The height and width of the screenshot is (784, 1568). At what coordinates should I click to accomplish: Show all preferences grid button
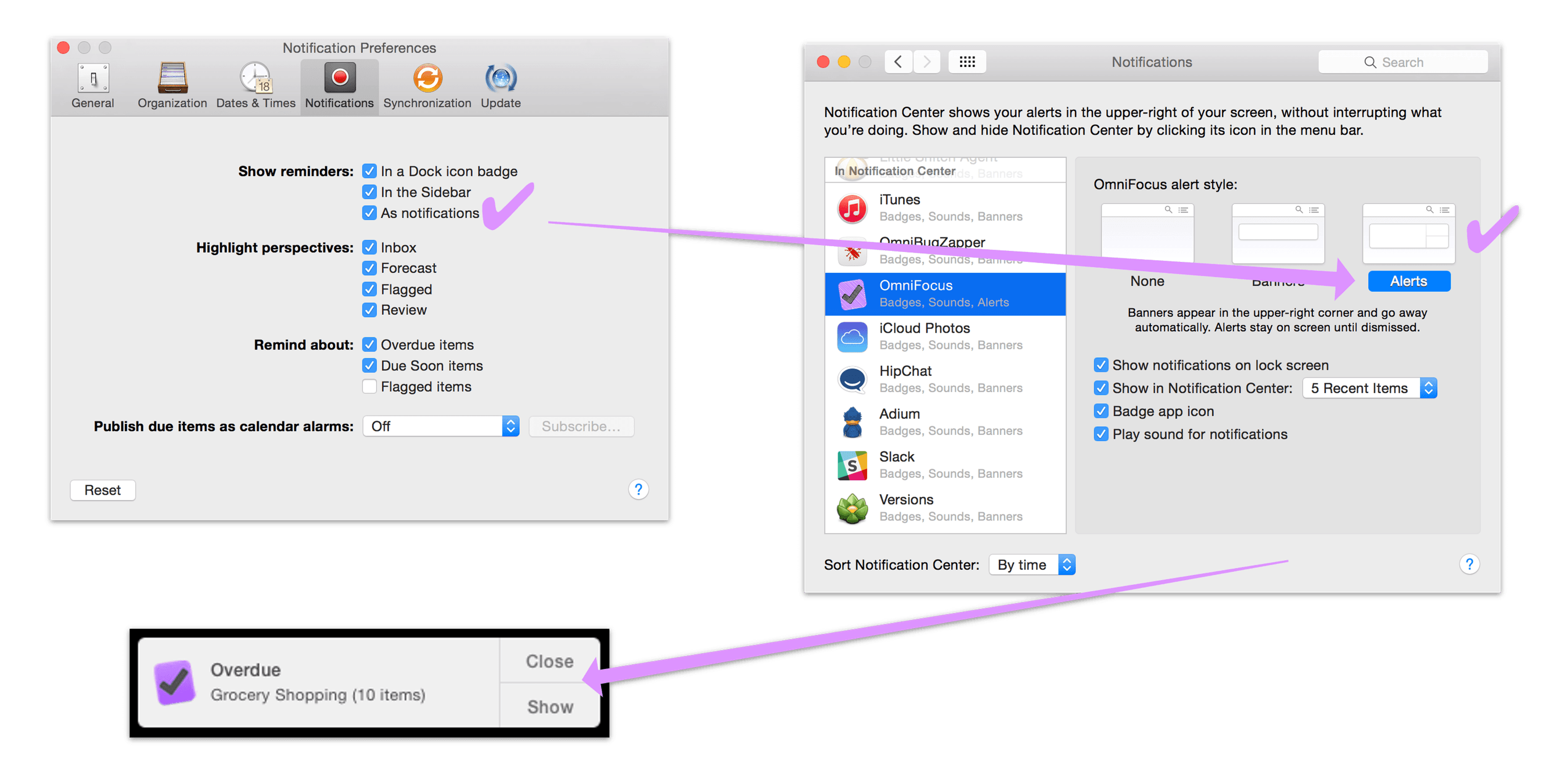(966, 62)
